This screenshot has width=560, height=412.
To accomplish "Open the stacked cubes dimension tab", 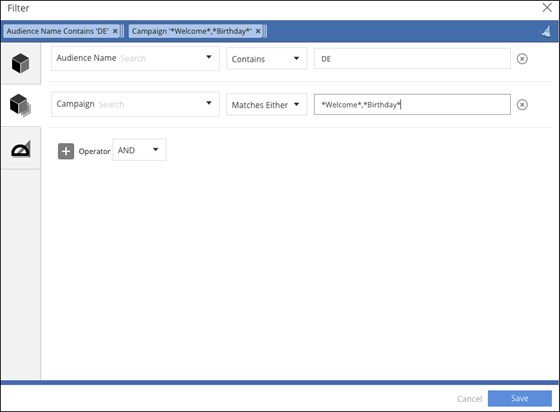I will (20, 105).
